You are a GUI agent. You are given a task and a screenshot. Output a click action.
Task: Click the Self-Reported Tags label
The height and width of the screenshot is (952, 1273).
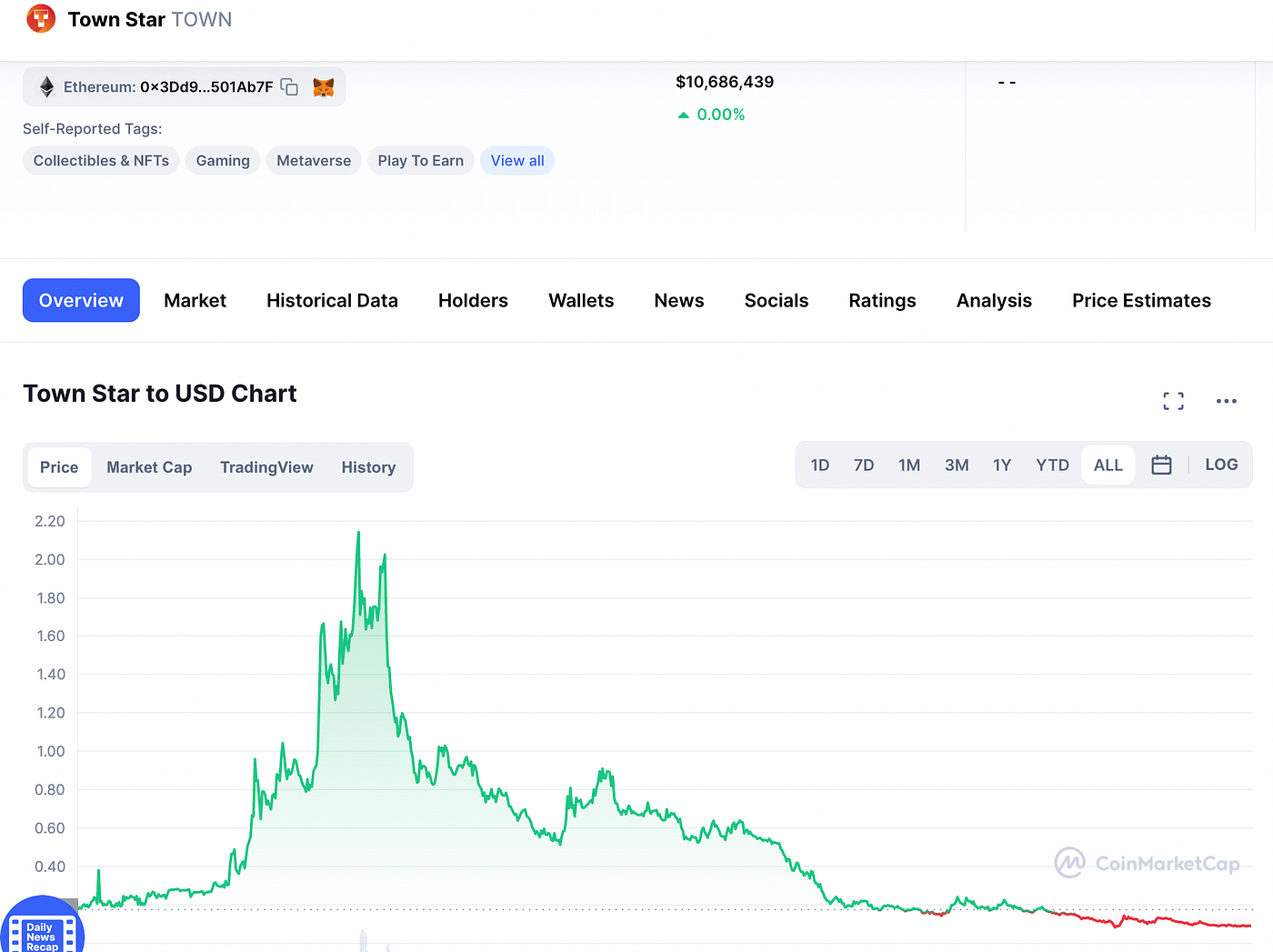pos(93,129)
